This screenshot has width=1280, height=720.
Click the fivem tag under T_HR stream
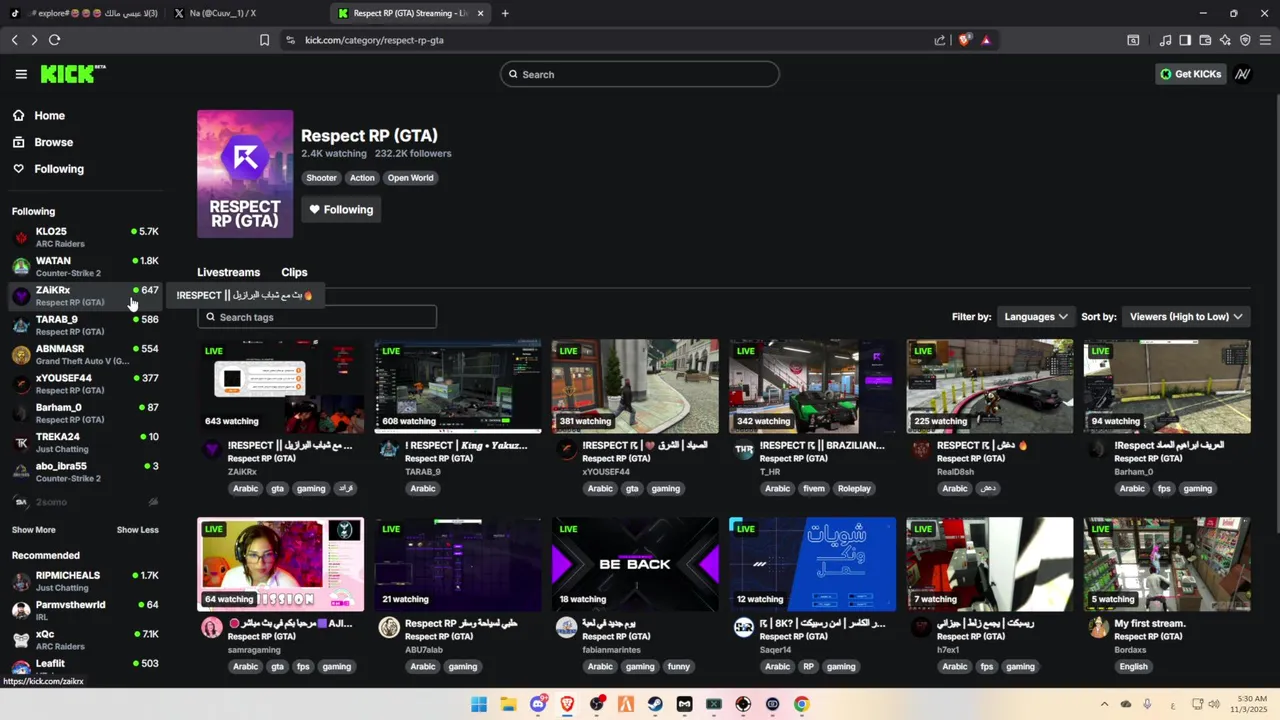pos(813,489)
